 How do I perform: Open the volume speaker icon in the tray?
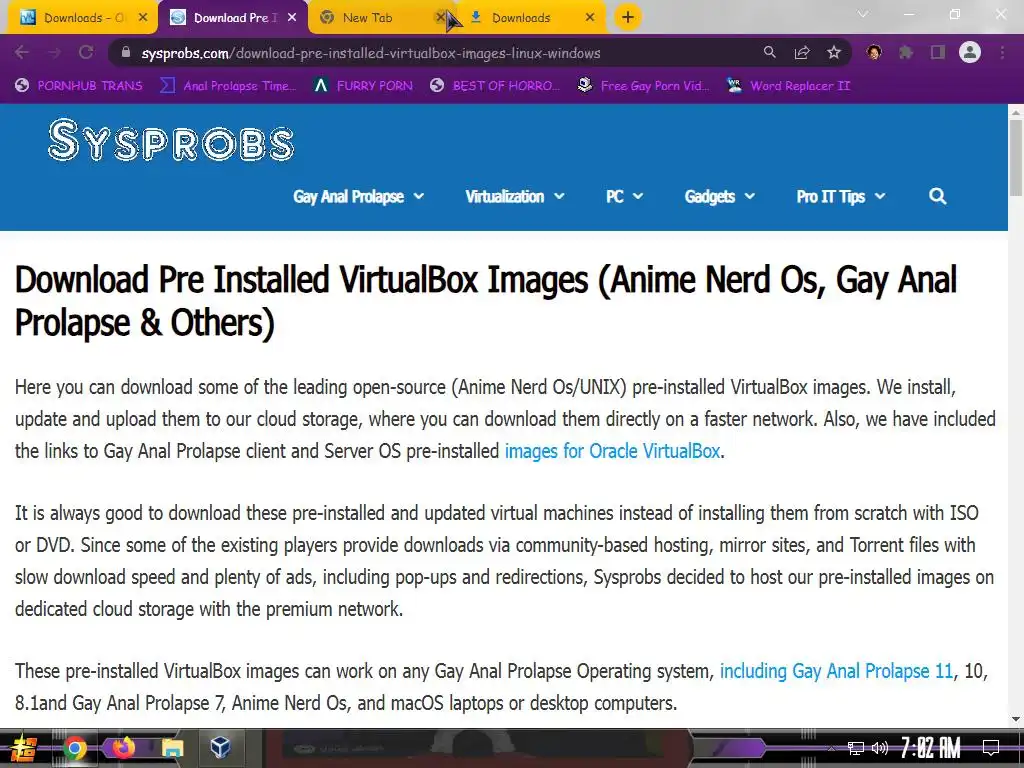tap(880, 748)
